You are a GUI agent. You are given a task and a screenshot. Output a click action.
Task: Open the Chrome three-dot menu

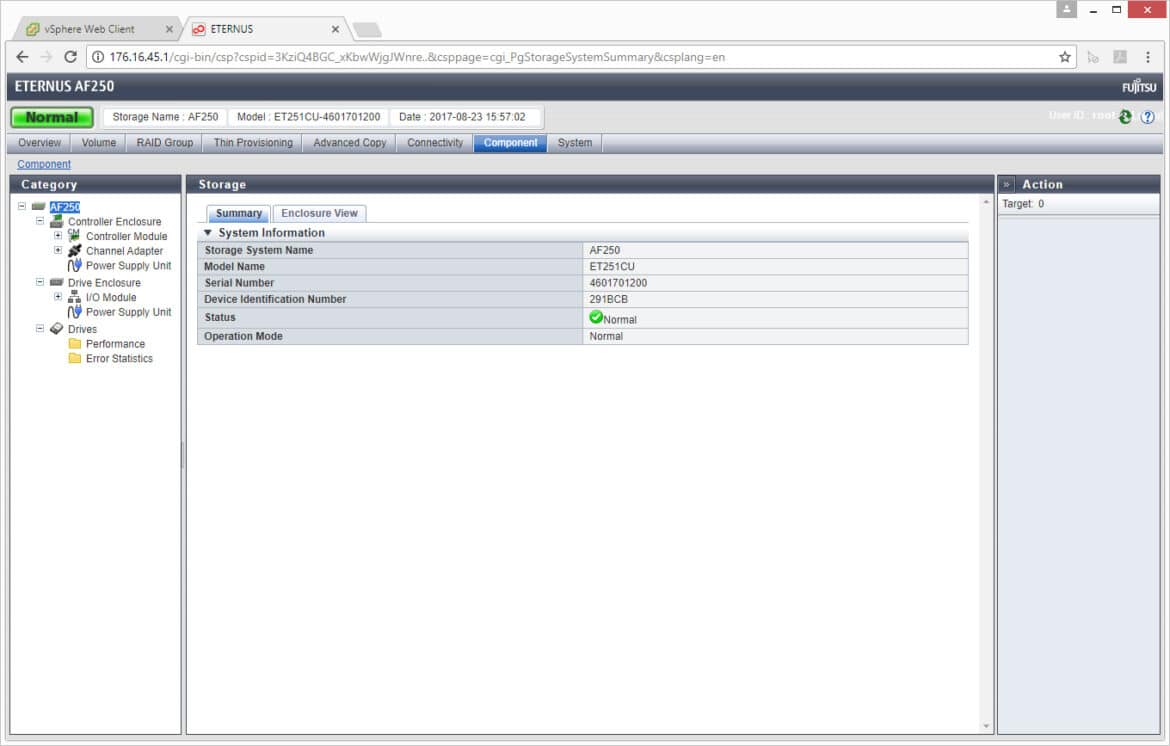[x=1148, y=57]
